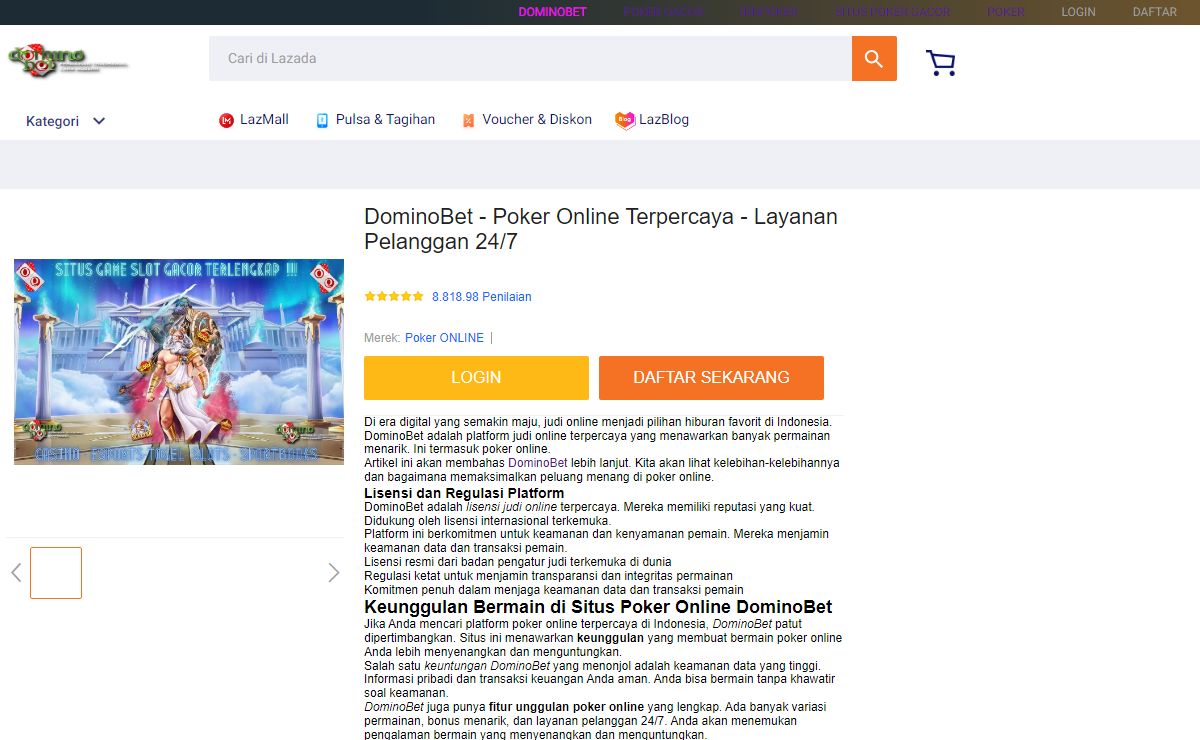
Task: Open the shopping cart icon
Action: 940,63
